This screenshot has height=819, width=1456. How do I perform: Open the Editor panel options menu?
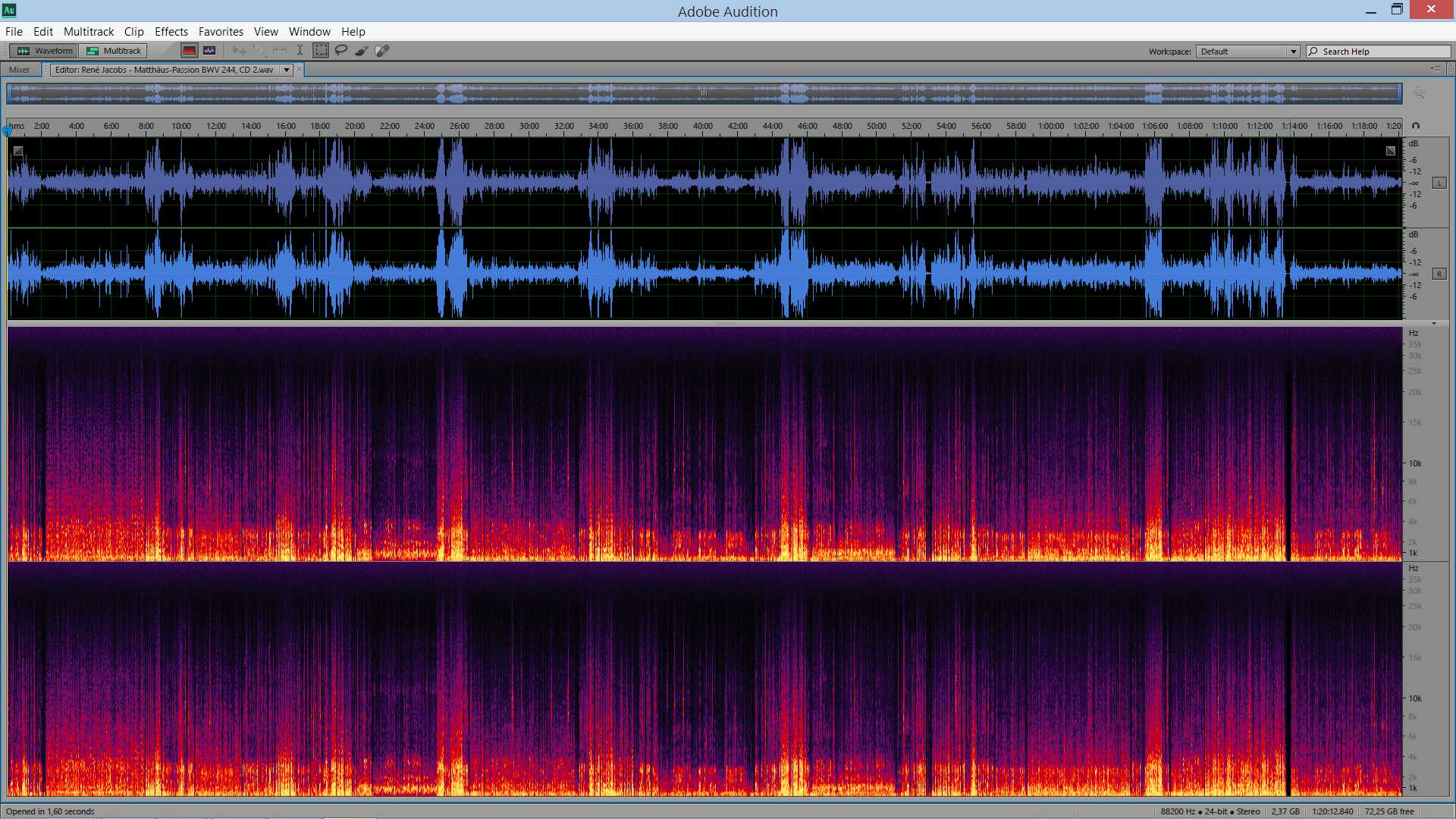point(1436,69)
